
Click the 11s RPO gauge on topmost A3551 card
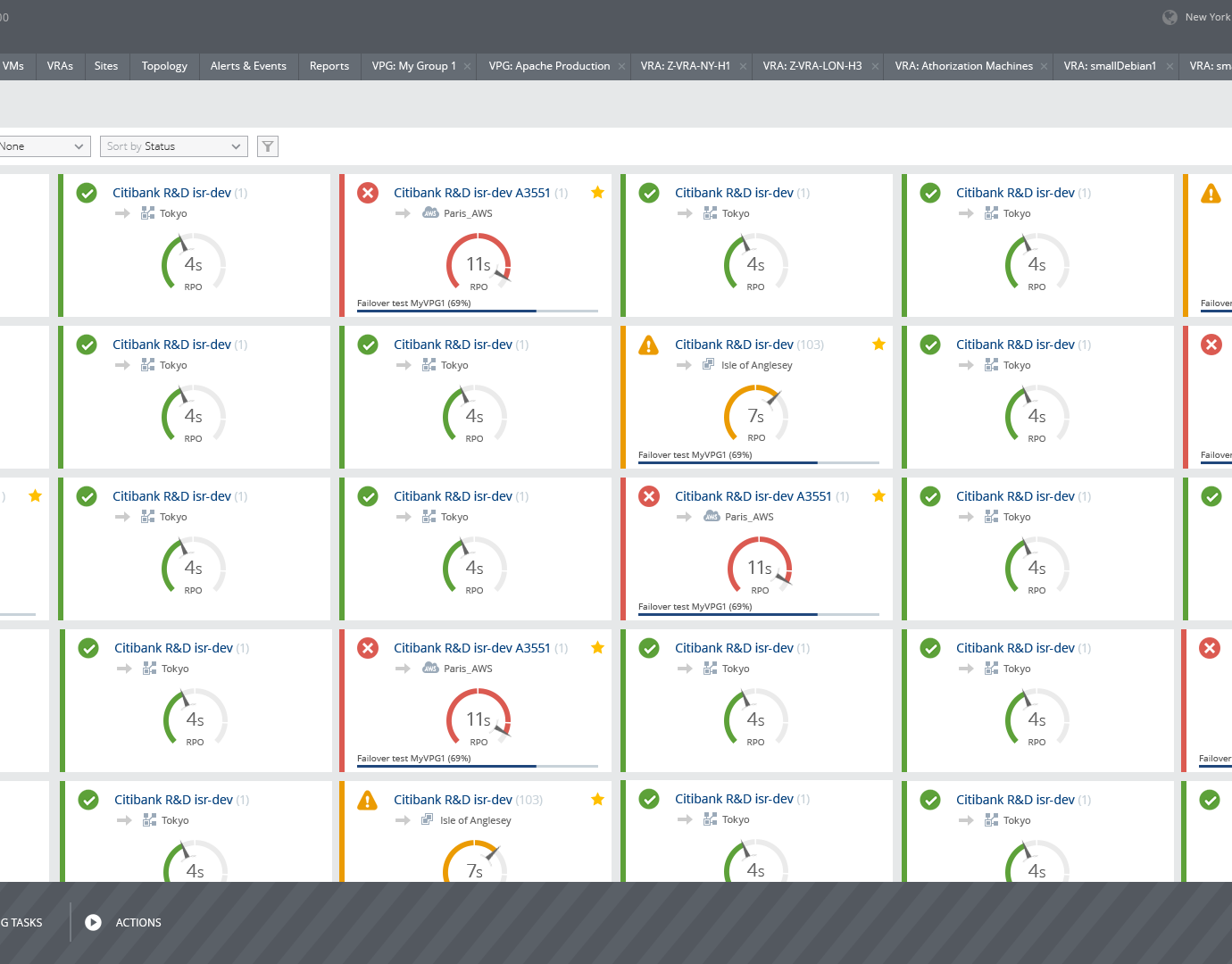(x=479, y=263)
